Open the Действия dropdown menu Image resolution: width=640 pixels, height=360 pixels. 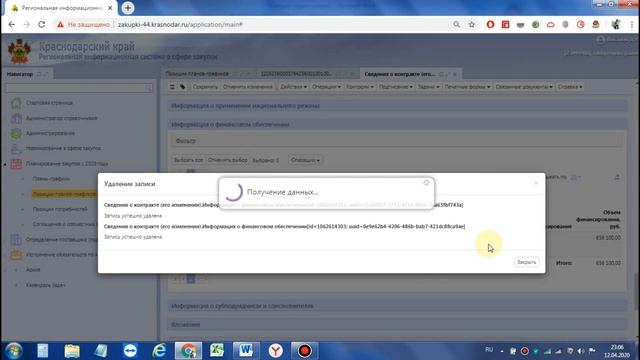(293, 87)
